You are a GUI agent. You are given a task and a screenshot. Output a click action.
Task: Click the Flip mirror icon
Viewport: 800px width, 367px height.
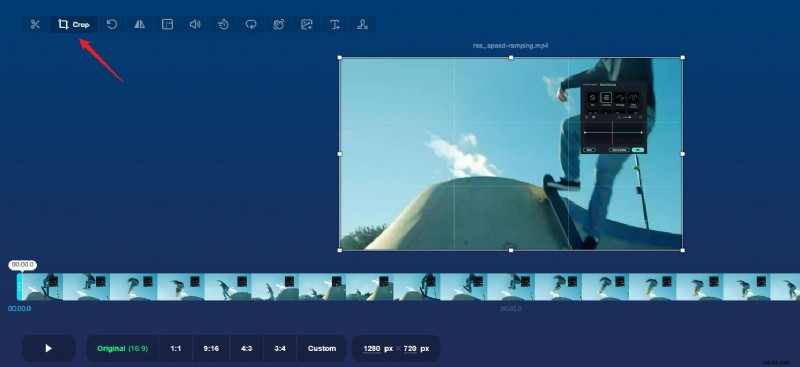pos(139,25)
